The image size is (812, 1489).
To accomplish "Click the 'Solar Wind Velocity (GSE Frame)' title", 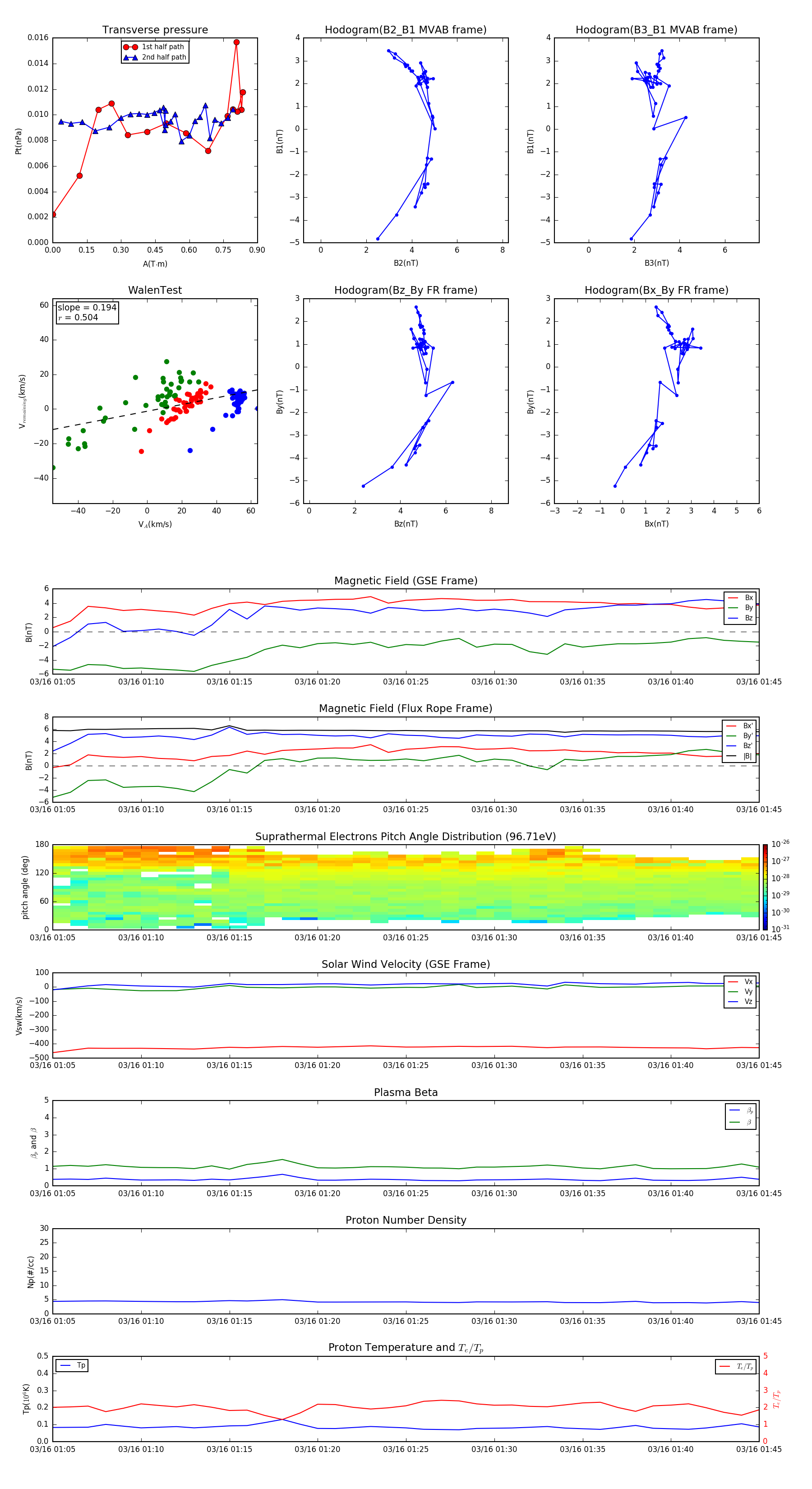I will point(406,964).
